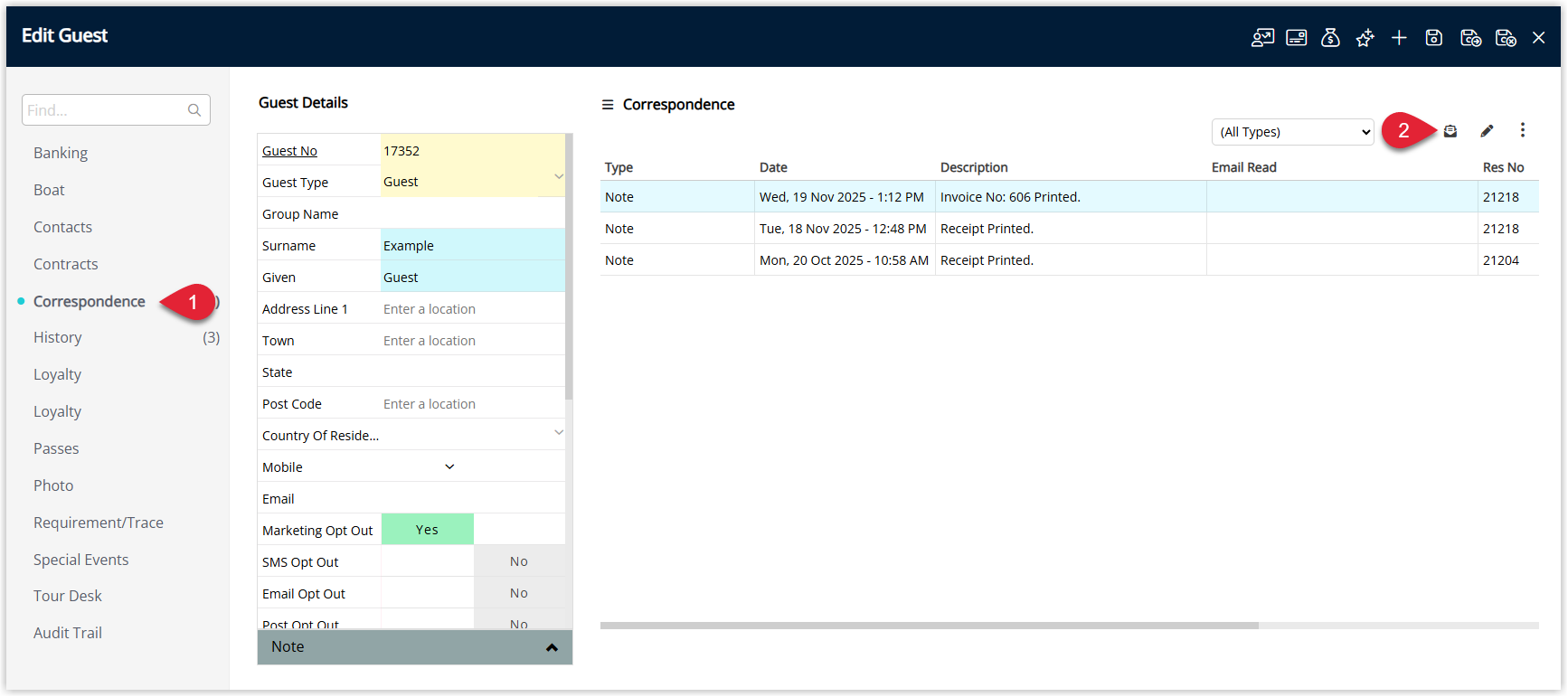Open the Mobile type chevron dropdown
The image size is (1568, 697).
click(449, 467)
